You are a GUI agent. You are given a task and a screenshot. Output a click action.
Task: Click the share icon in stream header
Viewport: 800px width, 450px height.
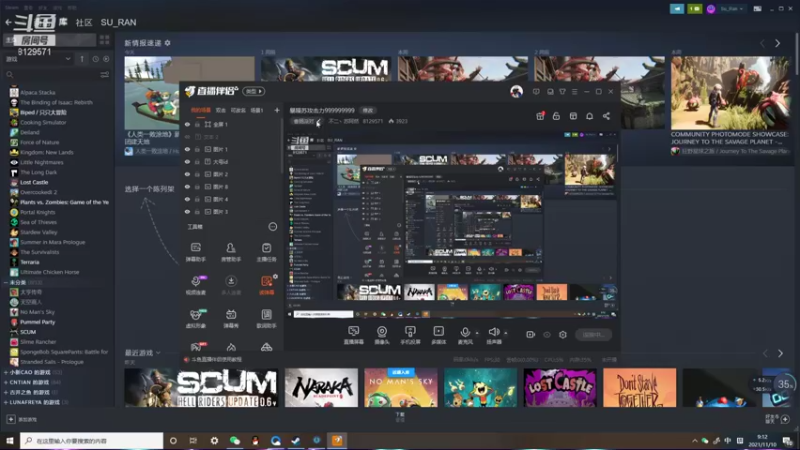[x=606, y=116]
